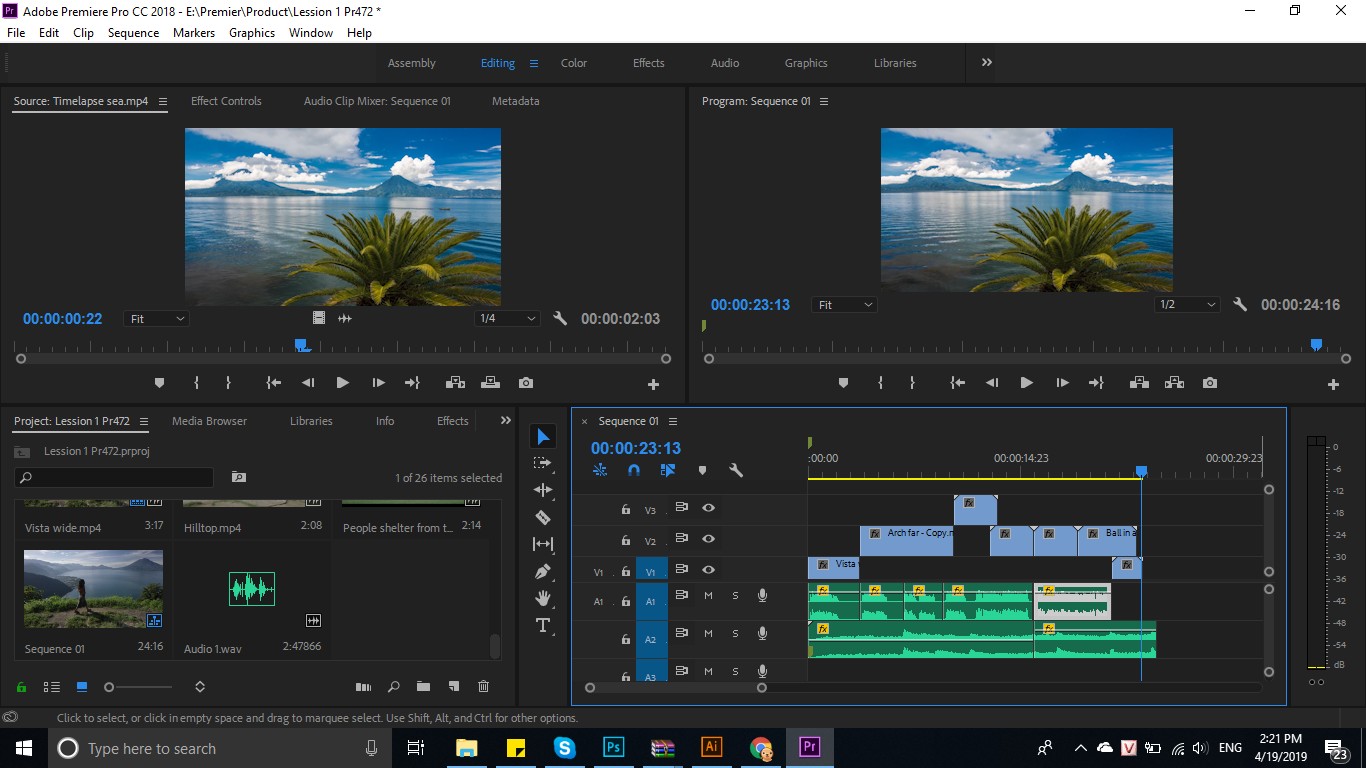This screenshot has height=768, width=1366.
Task: Select the Ripple Edit tool
Action: [543, 490]
